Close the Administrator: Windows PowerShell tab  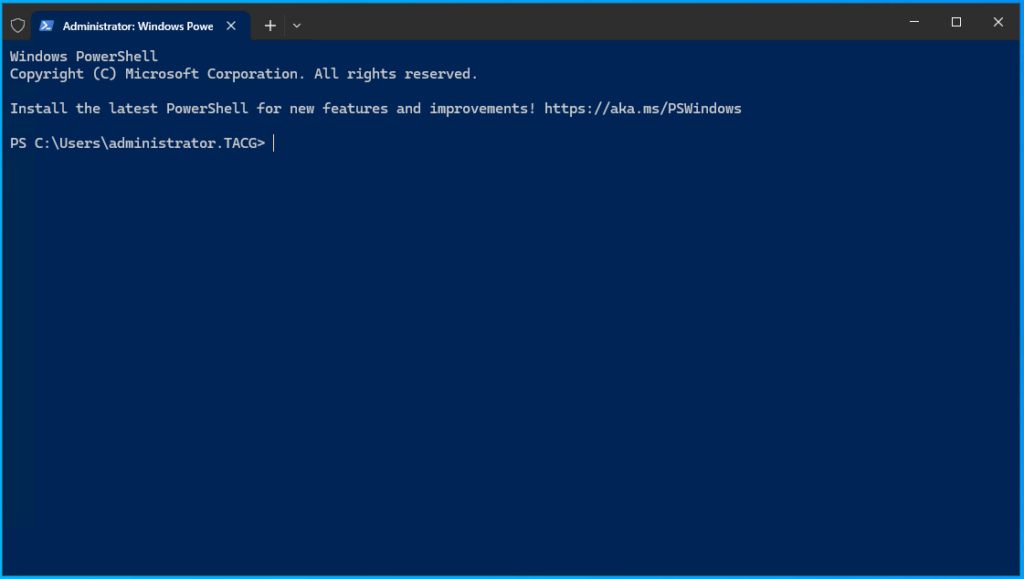pos(231,25)
